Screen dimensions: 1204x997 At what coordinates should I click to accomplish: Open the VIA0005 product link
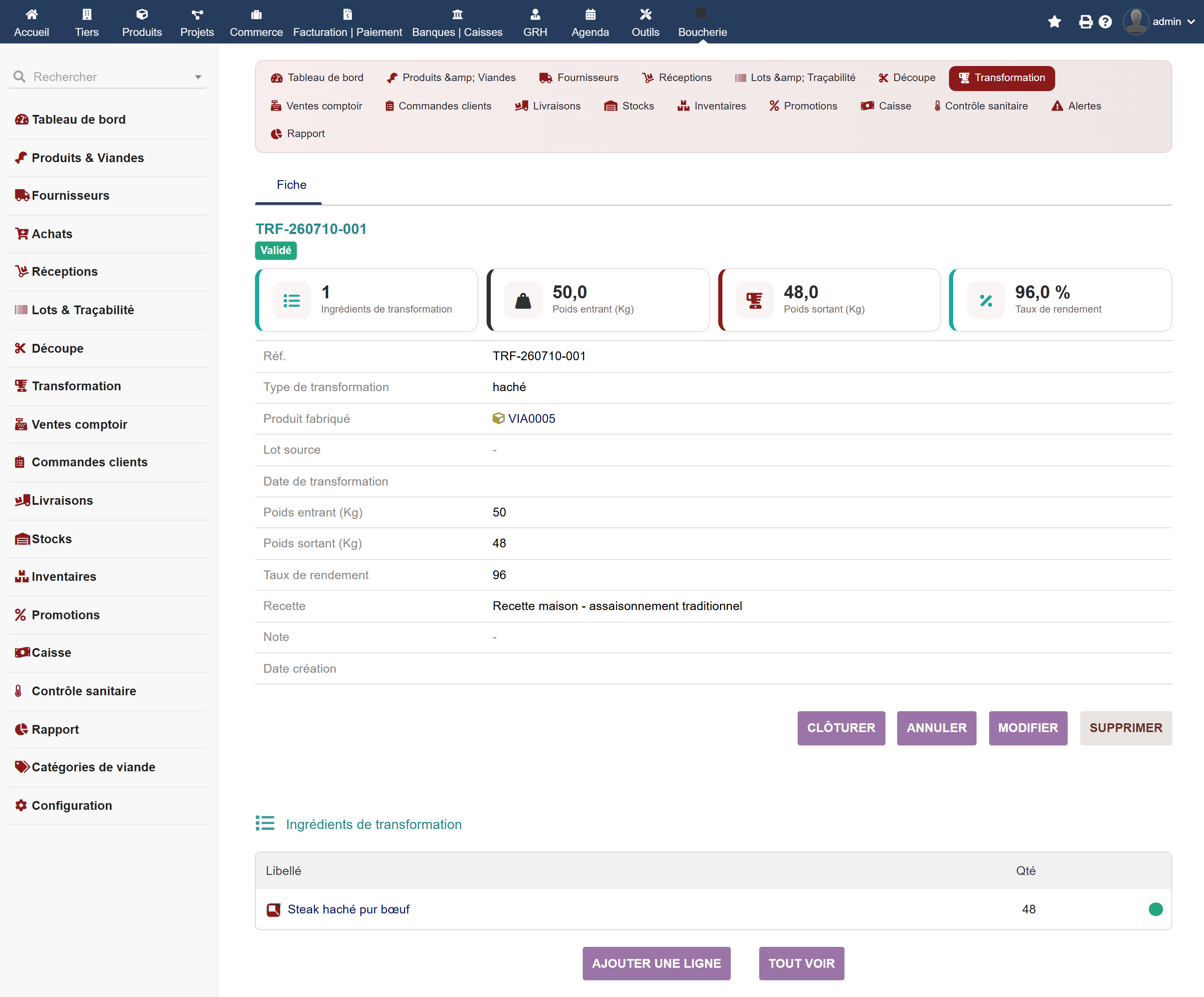click(531, 419)
